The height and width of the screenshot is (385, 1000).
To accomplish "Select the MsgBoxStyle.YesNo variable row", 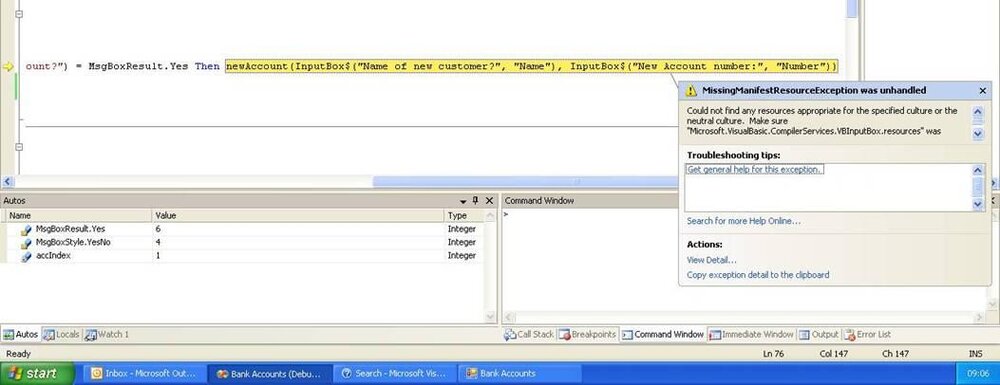I will (x=242, y=242).
